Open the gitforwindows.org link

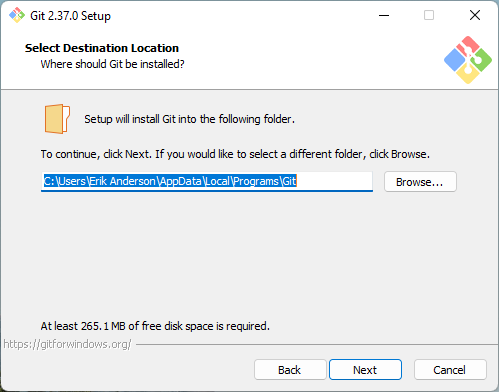(67, 344)
